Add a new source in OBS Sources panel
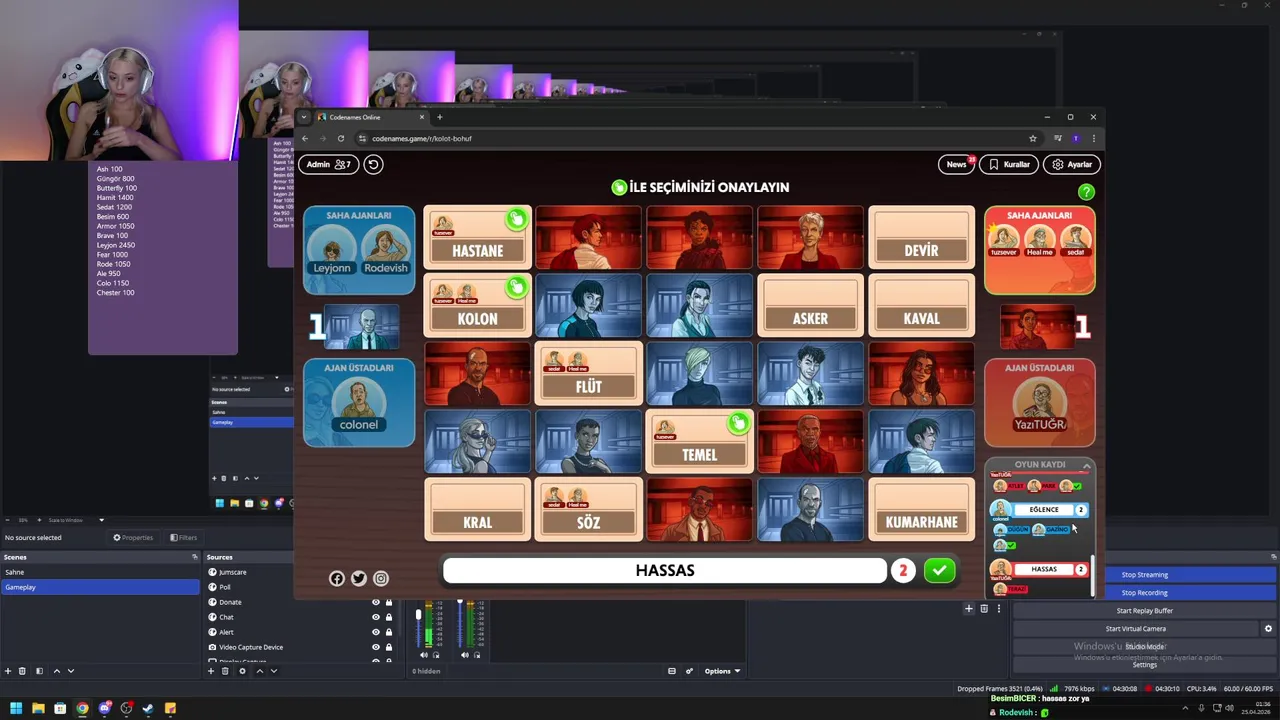The height and width of the screenshot is (720, 1280). (x=211, y=671)
